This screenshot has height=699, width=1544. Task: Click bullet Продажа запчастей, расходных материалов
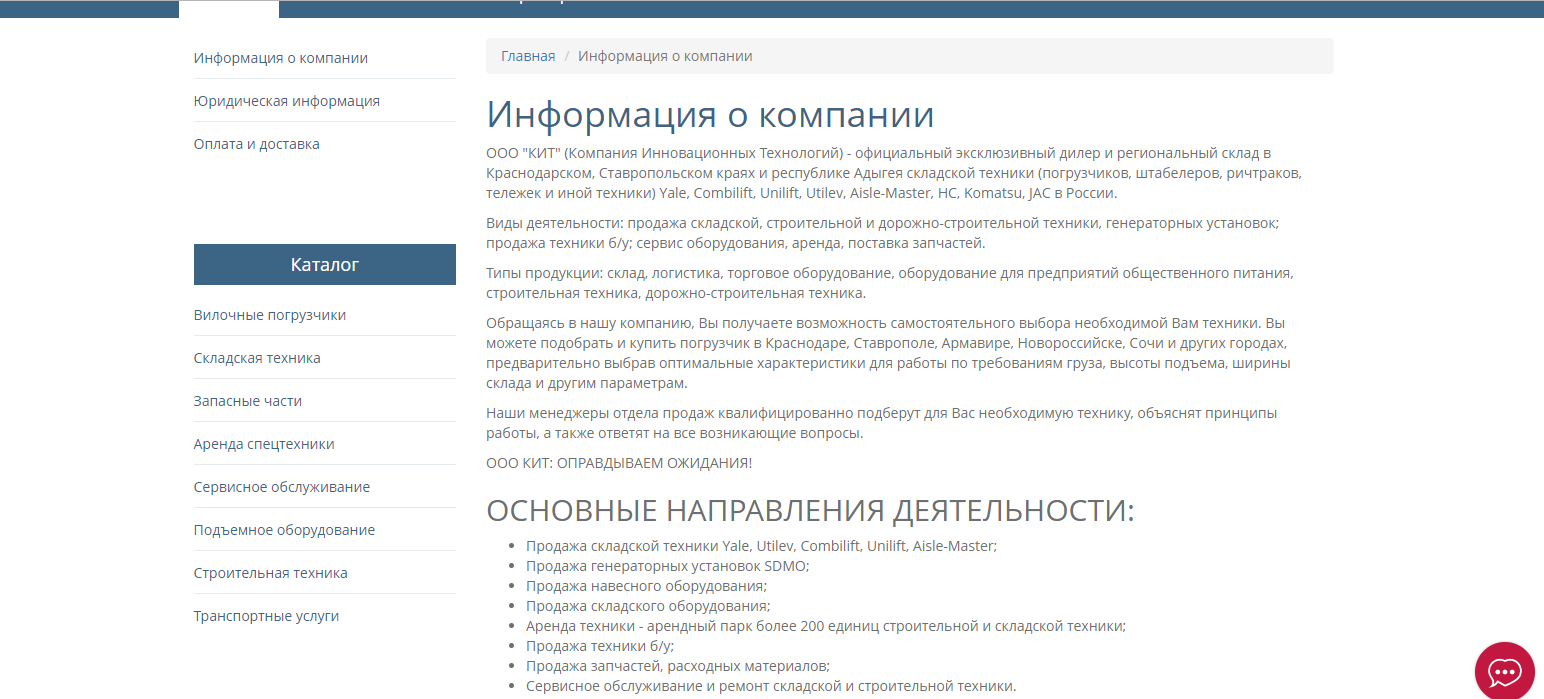pos(678,666)
